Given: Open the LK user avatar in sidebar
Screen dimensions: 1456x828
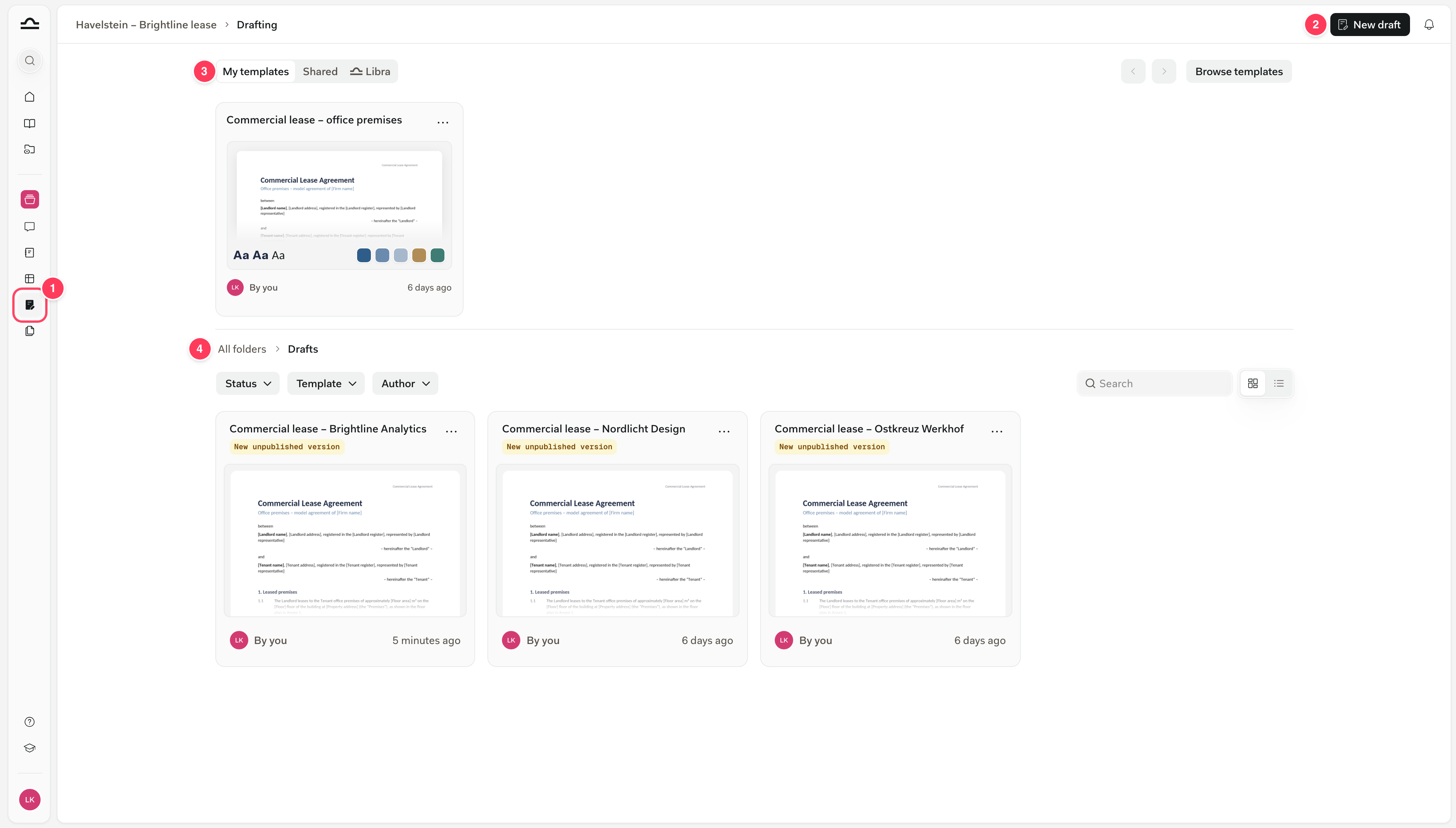Looking at the screenshot, I should 30,800.
